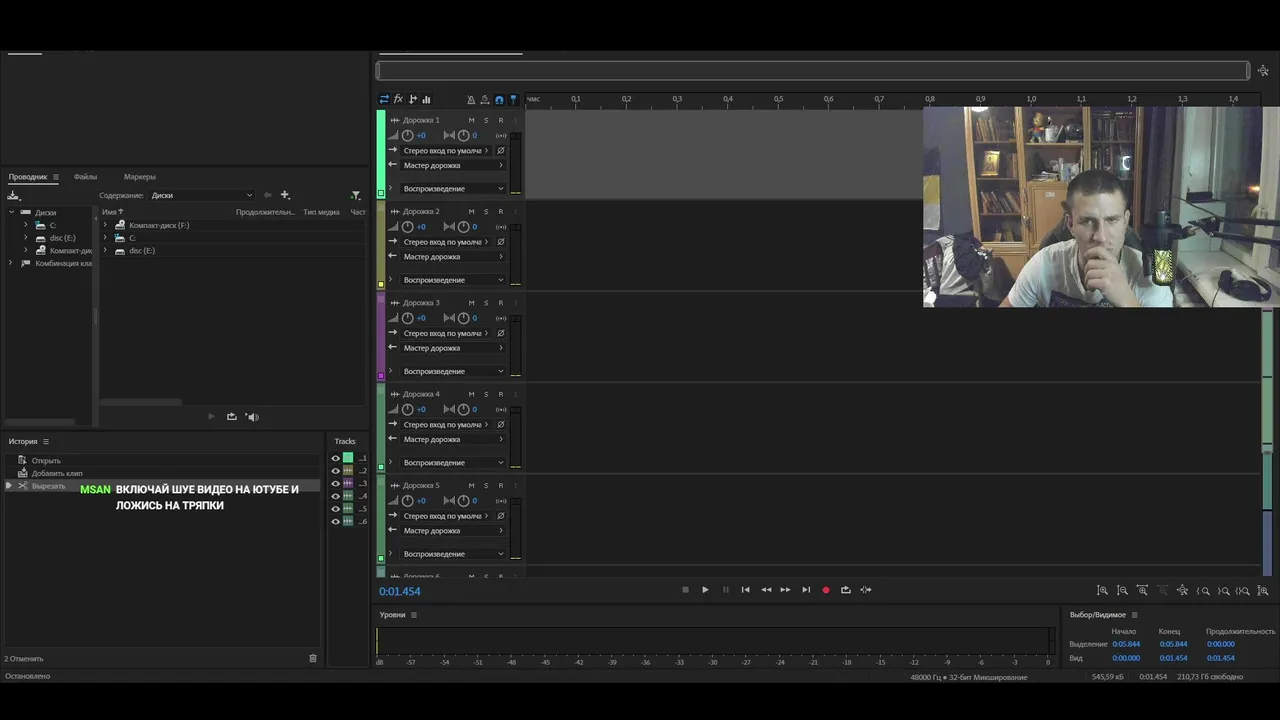Toggle loop playback in transport bar
Viewport: 1280px width, 720px height.
(846, 590)
